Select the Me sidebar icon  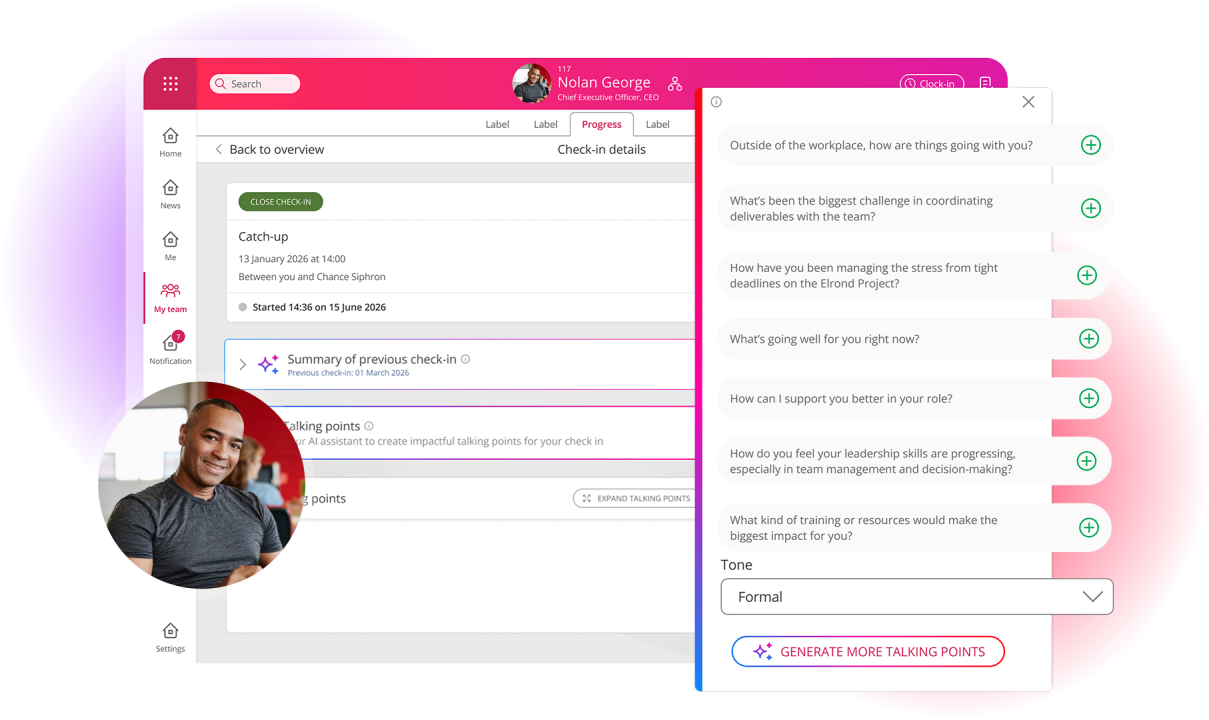click(170, 240)
